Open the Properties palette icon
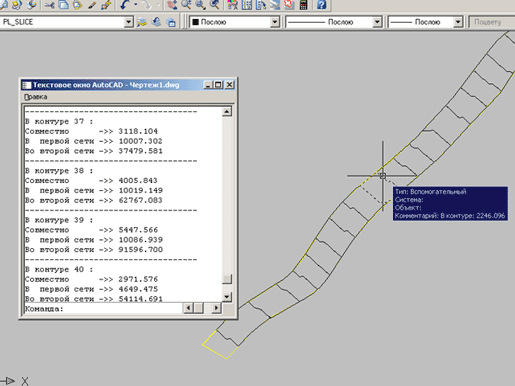The height and width of the screenshot is (386, 515). (233, 5)
